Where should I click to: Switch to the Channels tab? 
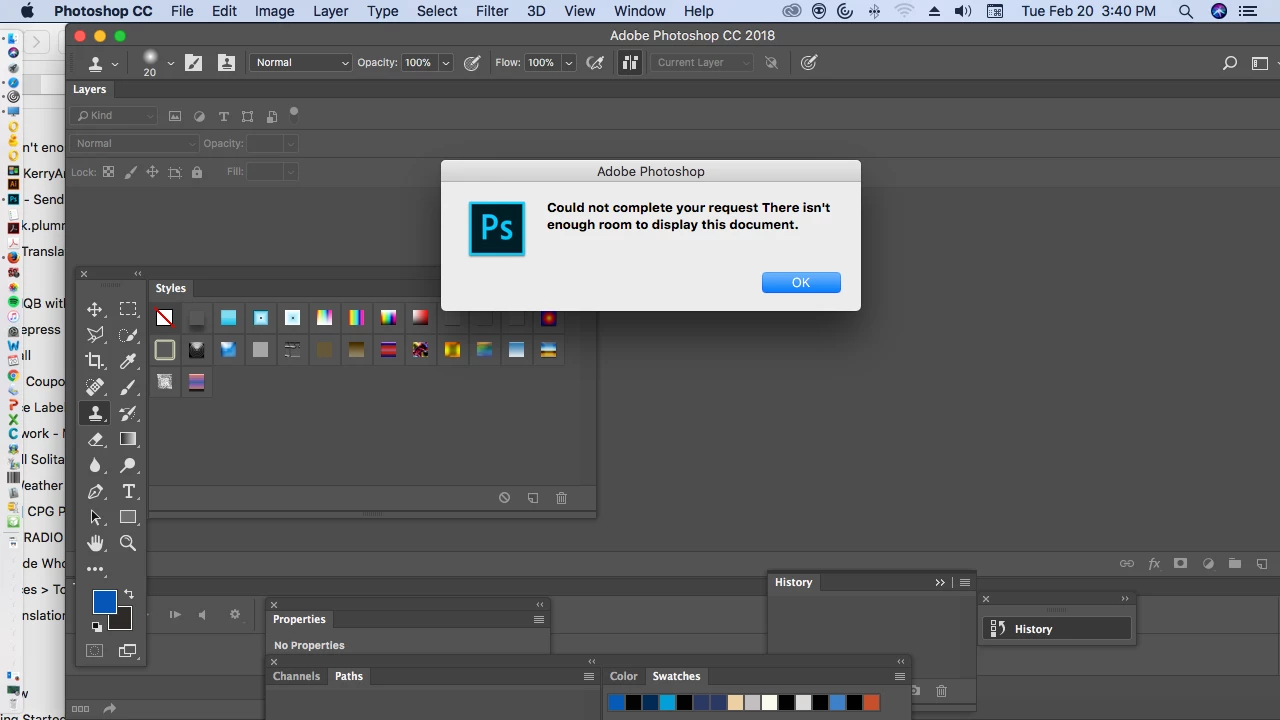pos(296,676)
